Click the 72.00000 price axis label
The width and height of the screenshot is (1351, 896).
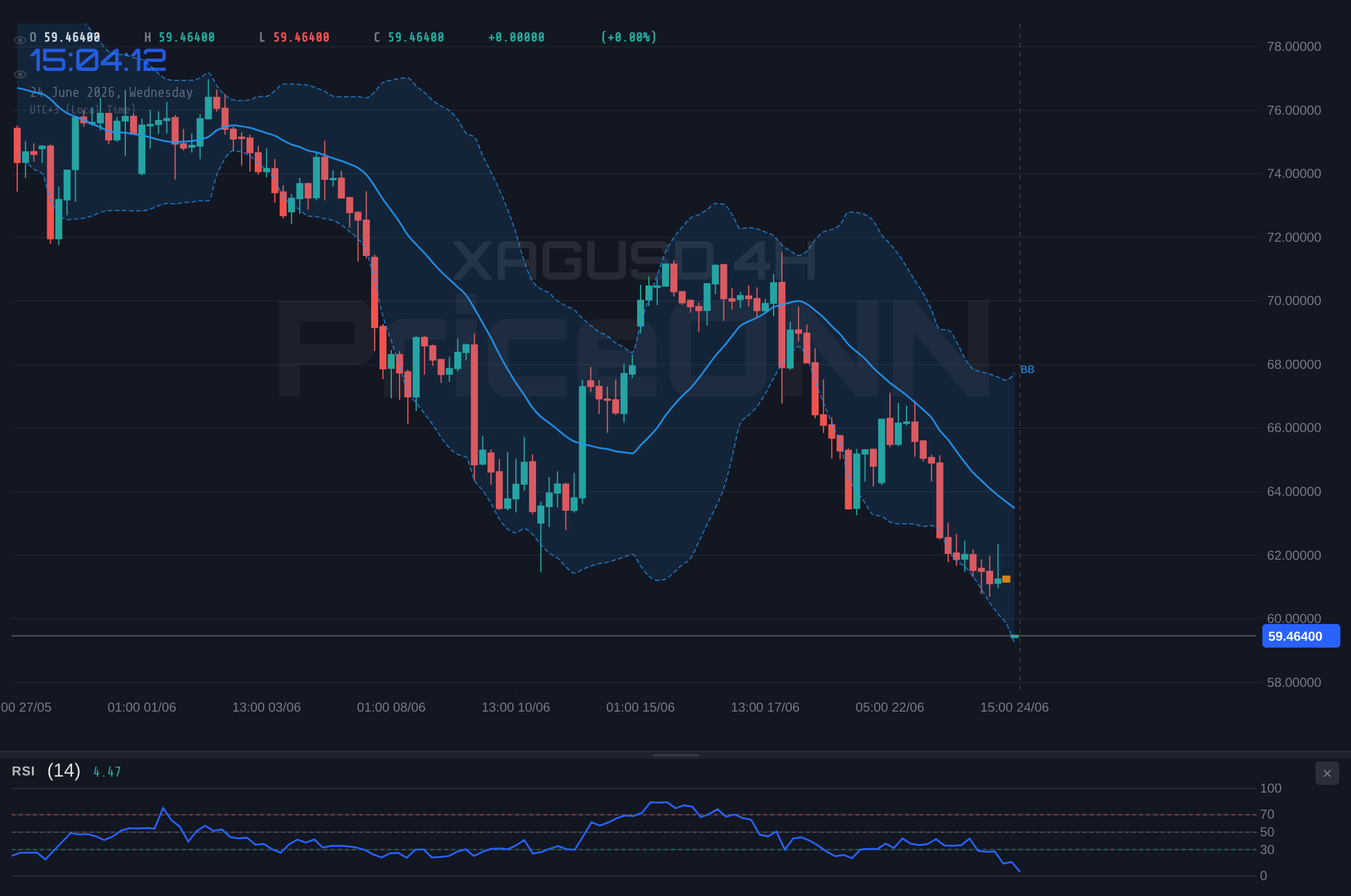[1294, 238]
